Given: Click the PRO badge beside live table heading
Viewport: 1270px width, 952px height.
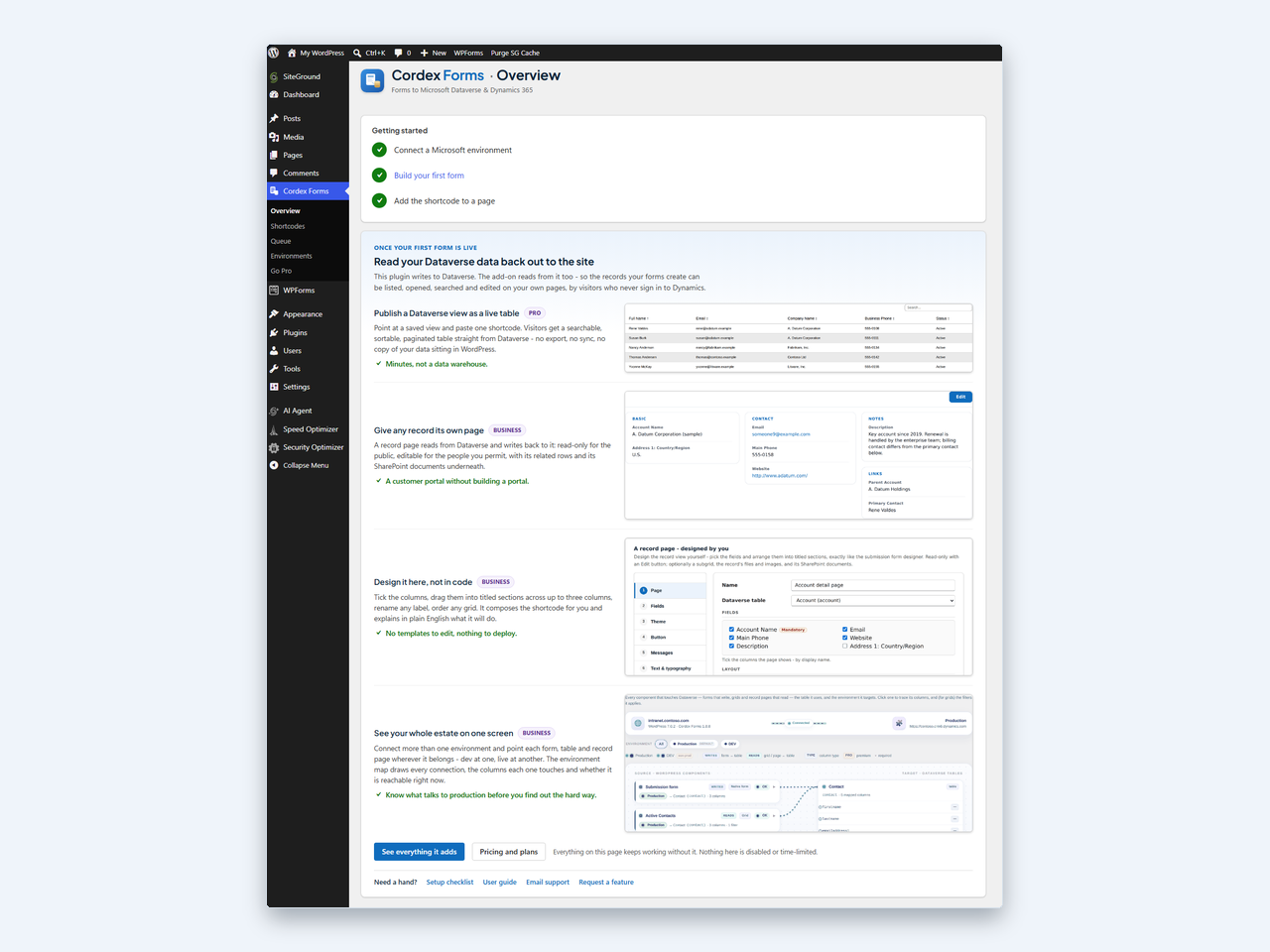Looking at the screenshot, I should (535, 312).
